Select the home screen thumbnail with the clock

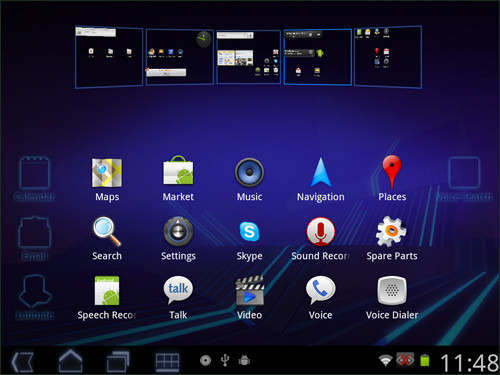180,57
